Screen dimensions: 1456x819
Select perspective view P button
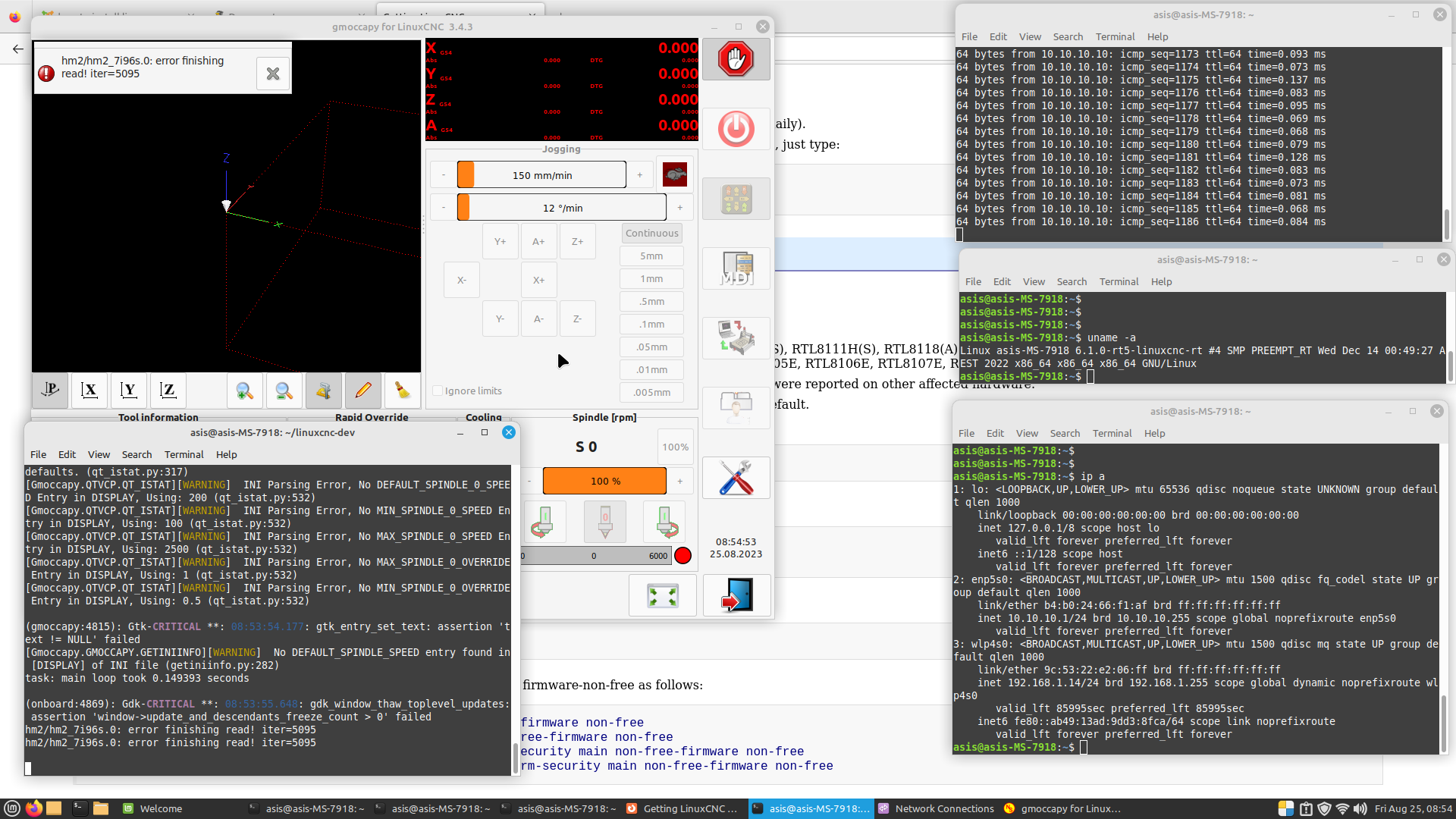[x=50, y=391]
